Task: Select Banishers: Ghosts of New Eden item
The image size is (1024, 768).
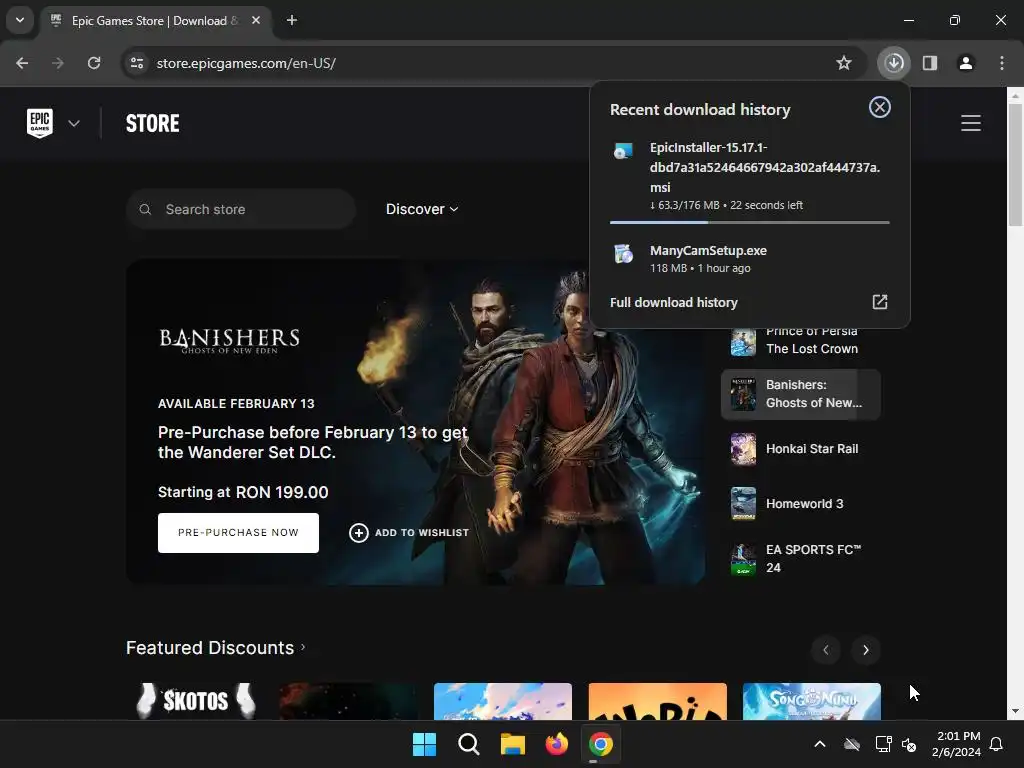Action: pyautogui.click(x=801, y=394)
